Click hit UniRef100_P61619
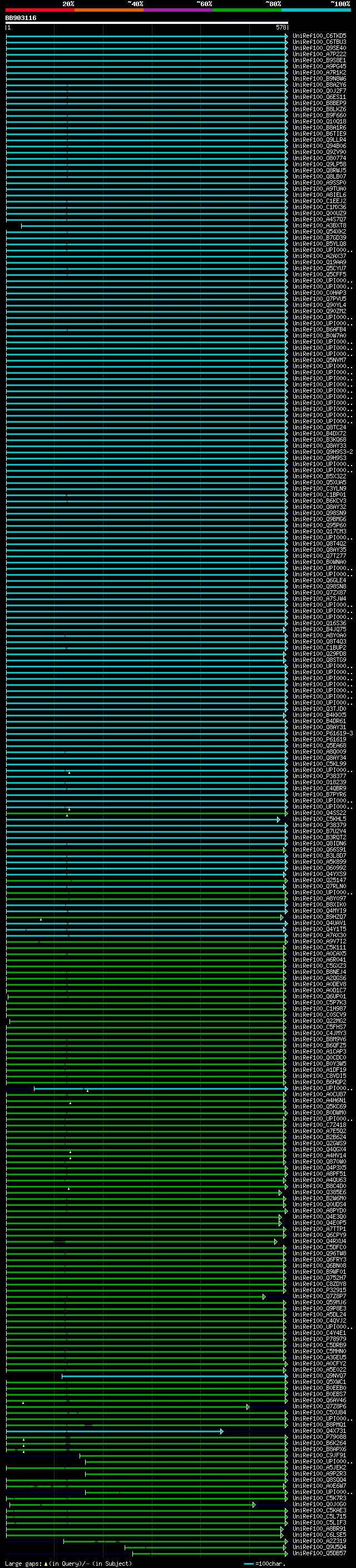 tap(319, 740)
